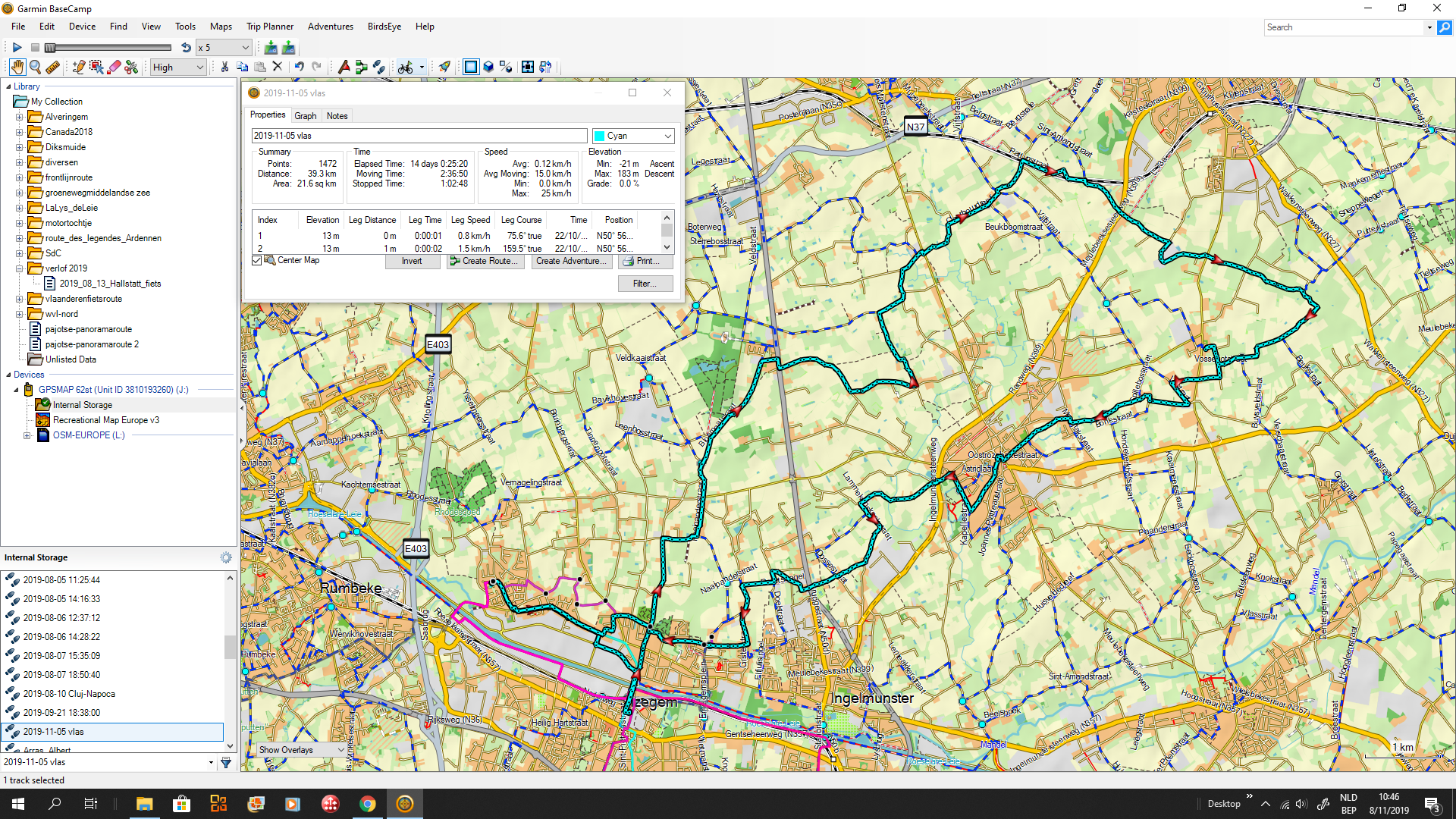Select the New Waypoint flag tool
This screenshot has height=819, width=1456.
click(x=344, y=67)
